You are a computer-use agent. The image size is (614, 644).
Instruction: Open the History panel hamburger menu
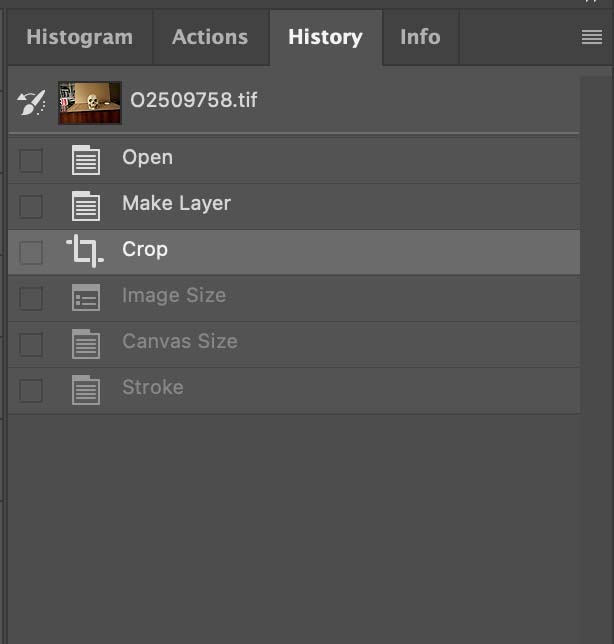(x=591, y=37)
